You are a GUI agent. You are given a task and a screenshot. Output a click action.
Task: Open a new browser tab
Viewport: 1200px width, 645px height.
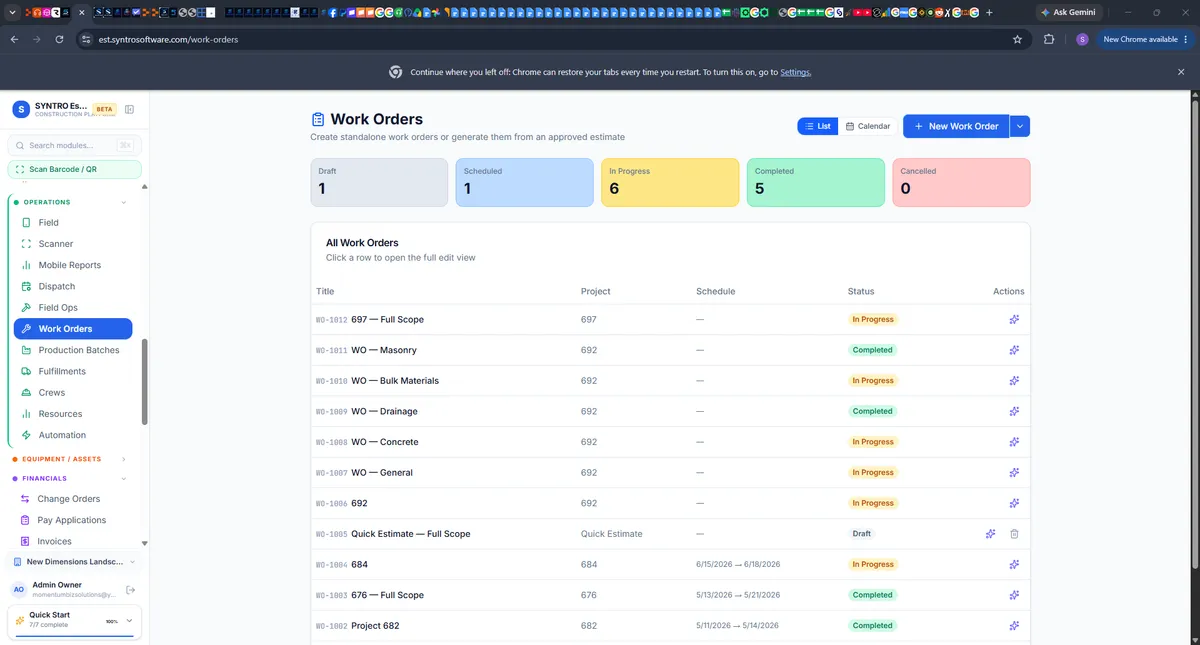click(x=990, y=12)
